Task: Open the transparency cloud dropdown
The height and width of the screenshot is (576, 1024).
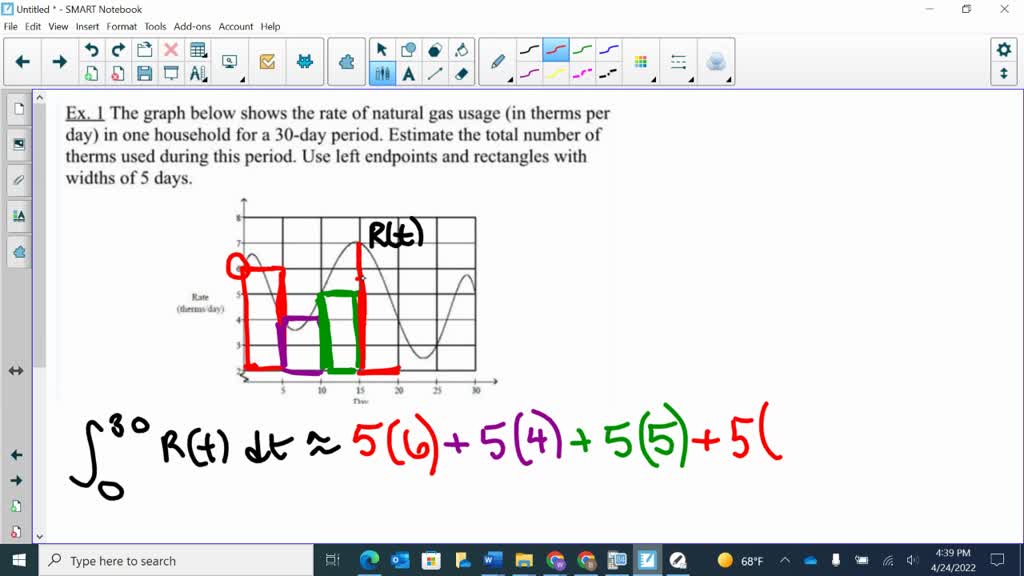Action: (x=716, y=62)
